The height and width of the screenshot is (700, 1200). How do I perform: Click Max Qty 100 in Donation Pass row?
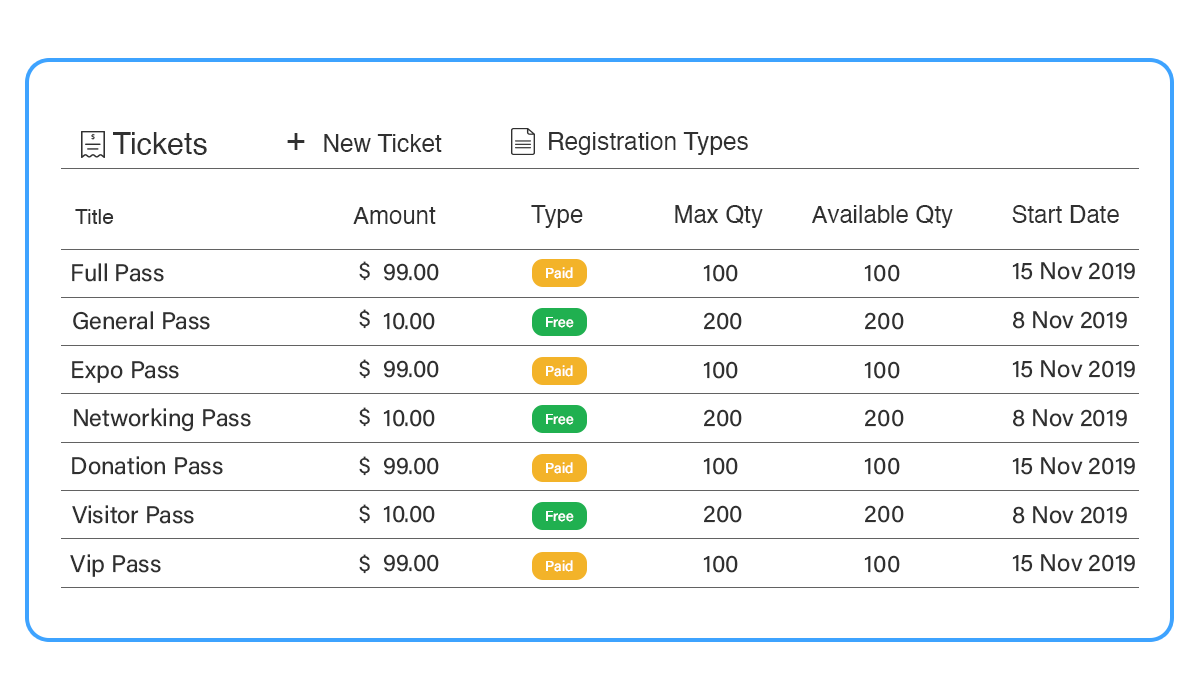(721, 466)
